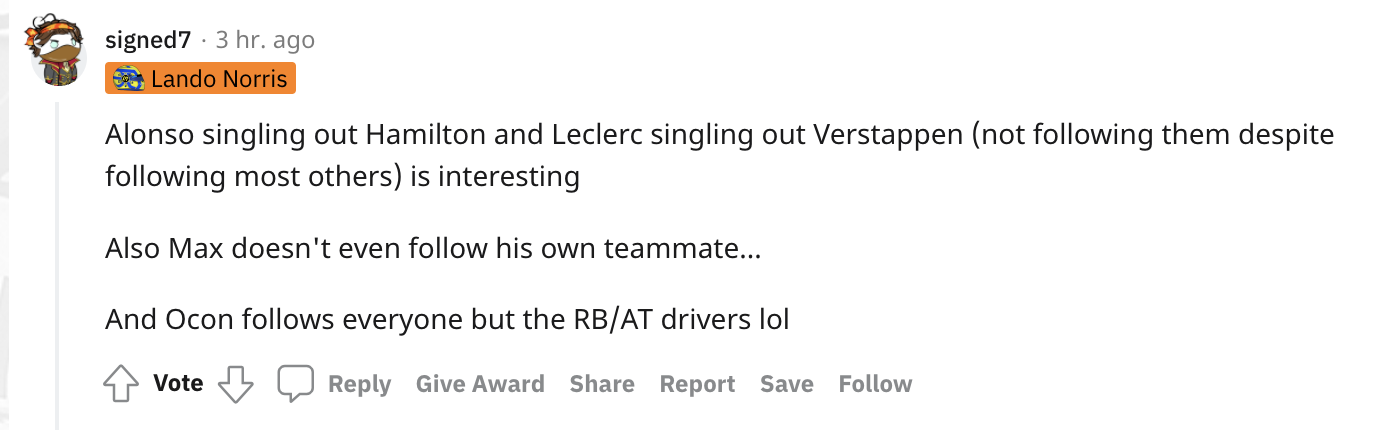The height and width of the screenshot is (430, 1396).
Task: Click the line about Ocon following everyone
Action: 446,320
